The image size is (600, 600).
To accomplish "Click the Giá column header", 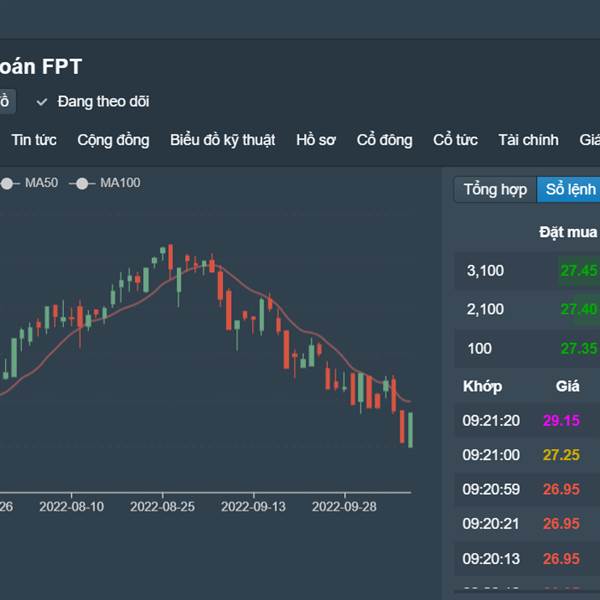I will tap(567, 386).
